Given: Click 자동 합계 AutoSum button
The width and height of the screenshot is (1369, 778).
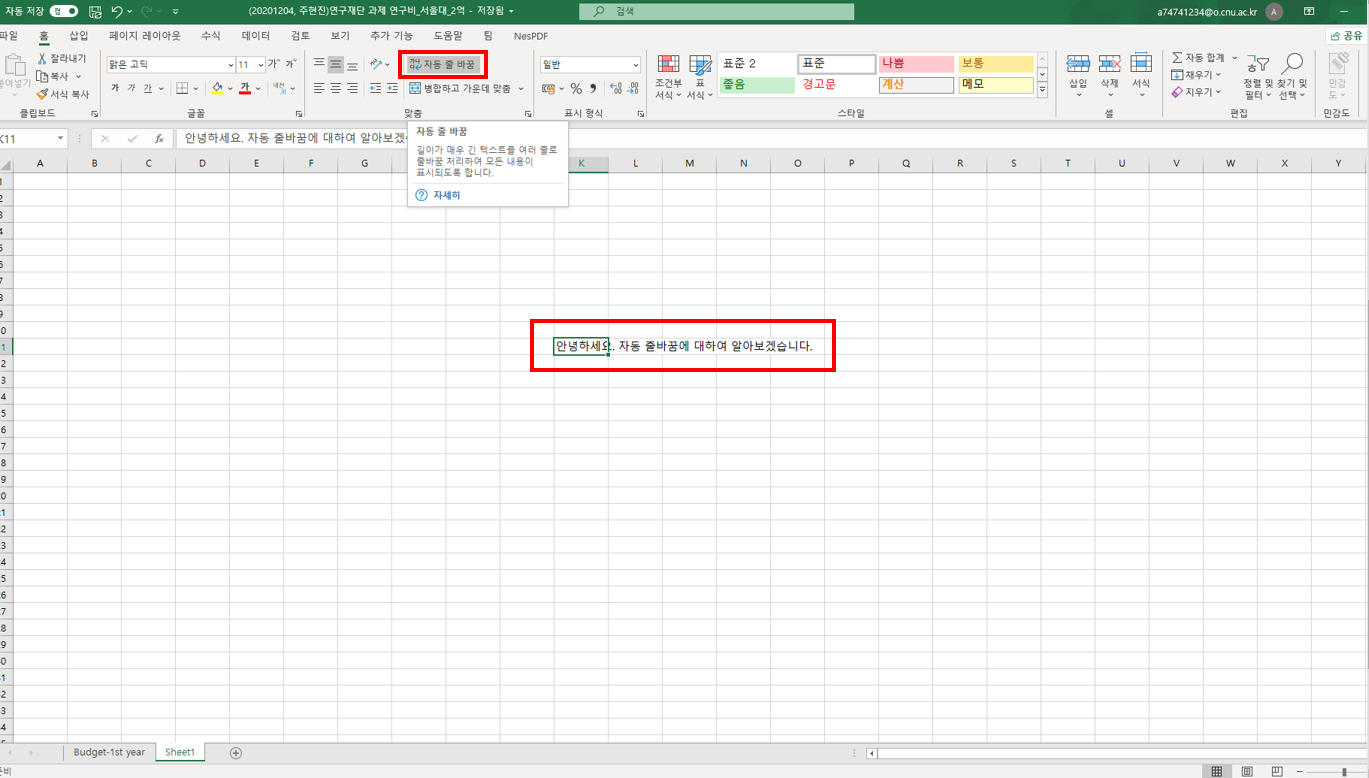Looking at the screenshot, I should point(1198,58).
